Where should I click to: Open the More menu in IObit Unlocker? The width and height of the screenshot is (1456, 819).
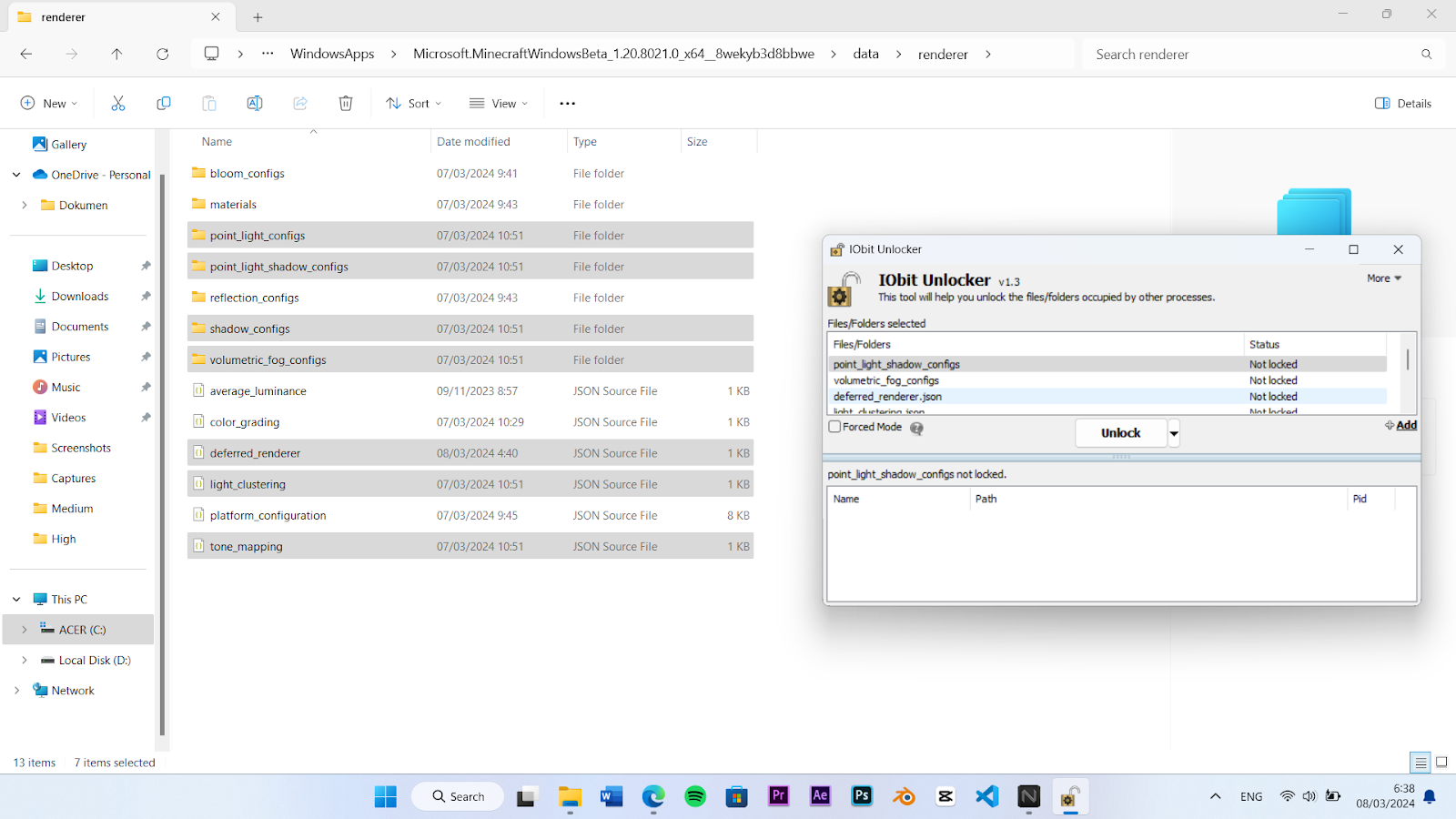[x=1384, y=278]
